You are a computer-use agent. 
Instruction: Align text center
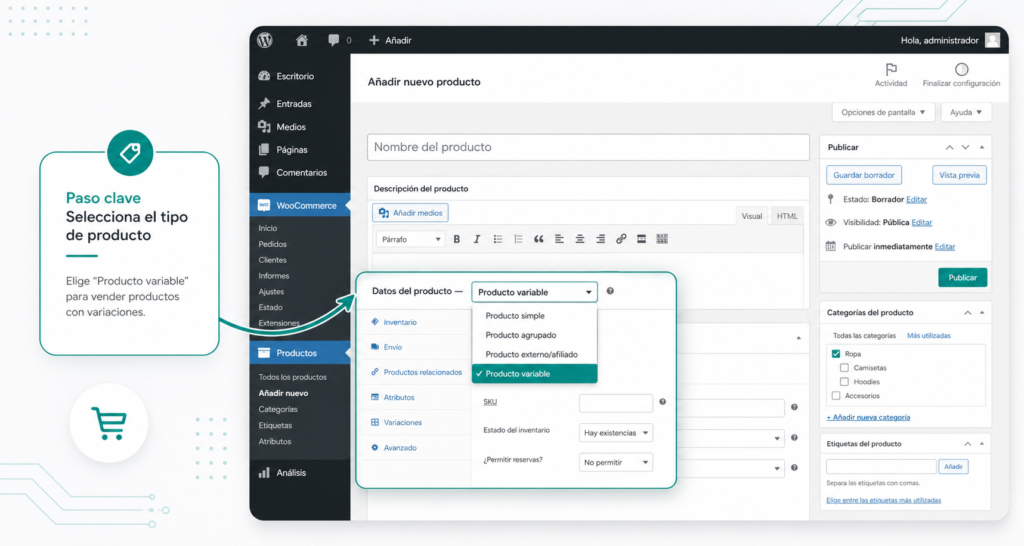[x=579, y=239]
